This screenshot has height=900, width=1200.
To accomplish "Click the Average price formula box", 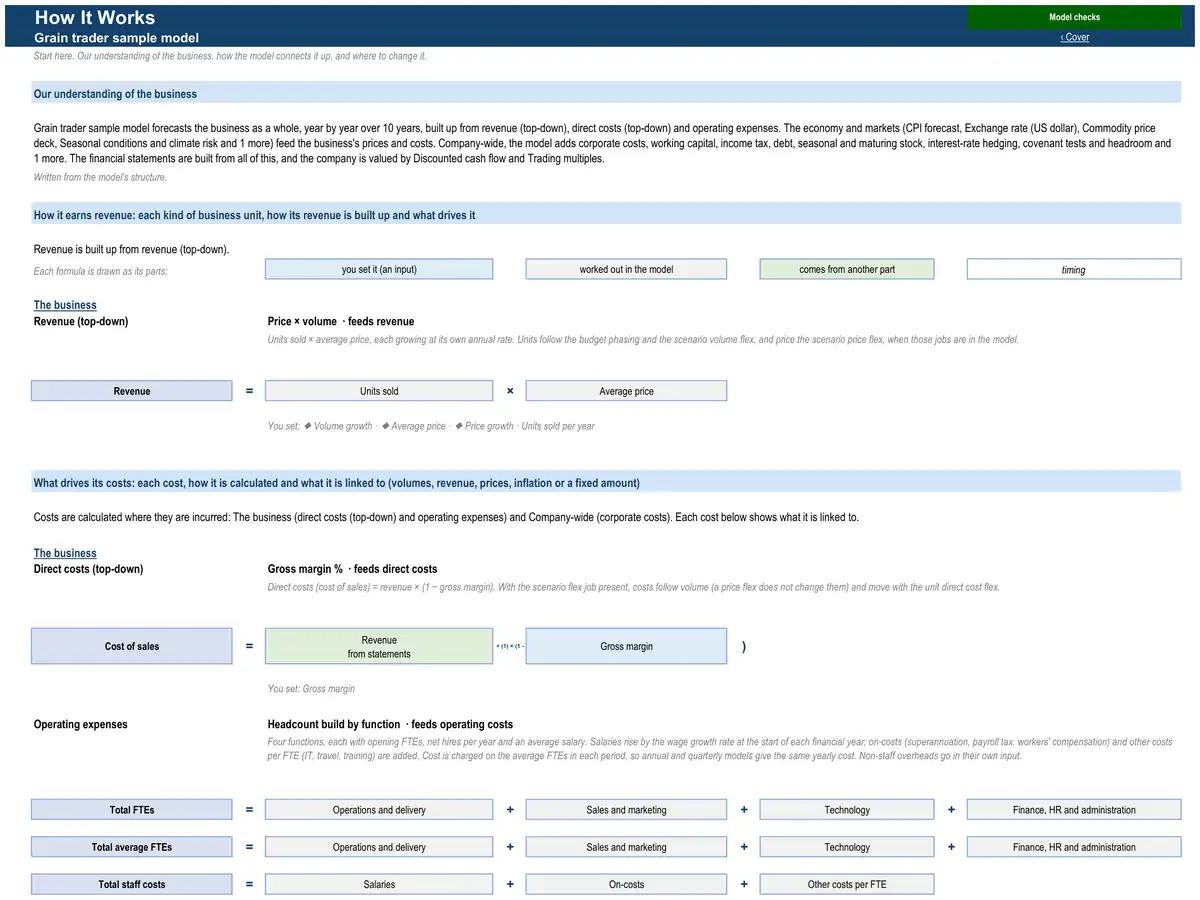I will 626,391.
